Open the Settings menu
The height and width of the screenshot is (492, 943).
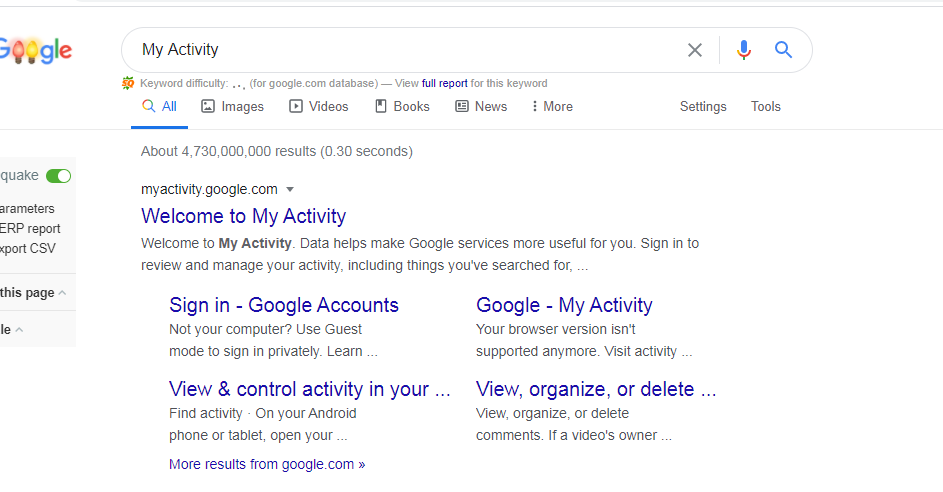703,106
